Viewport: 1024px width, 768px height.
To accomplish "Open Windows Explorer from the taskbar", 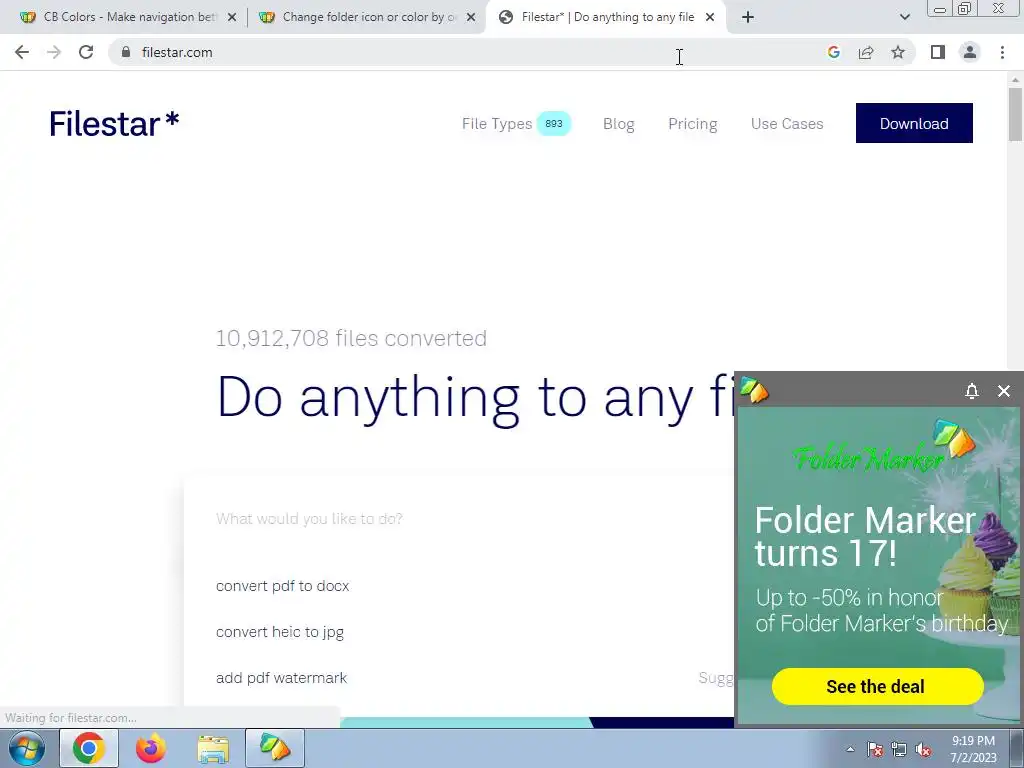I will [213, 748].
